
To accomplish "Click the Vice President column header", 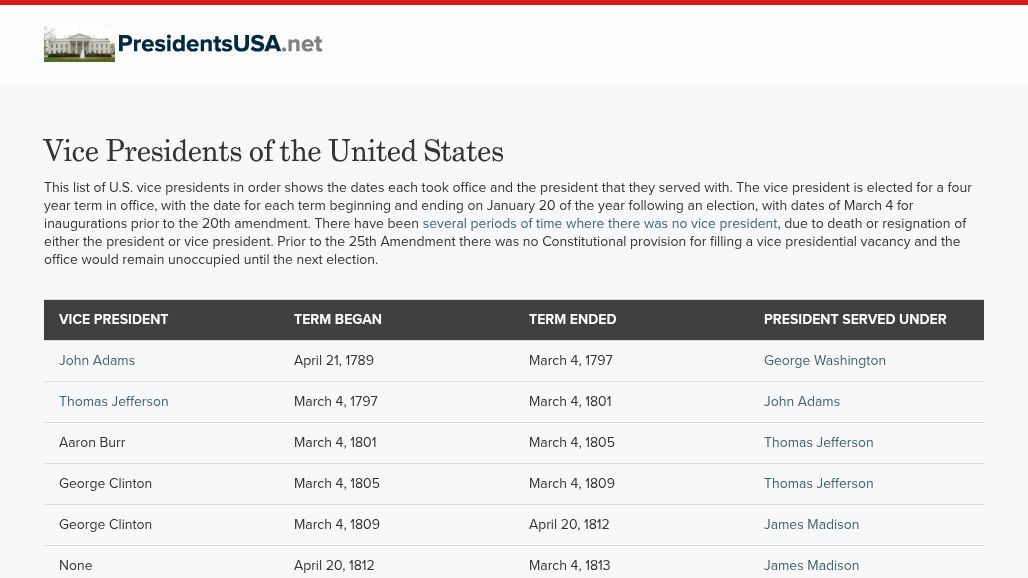I will coord(113,320).
